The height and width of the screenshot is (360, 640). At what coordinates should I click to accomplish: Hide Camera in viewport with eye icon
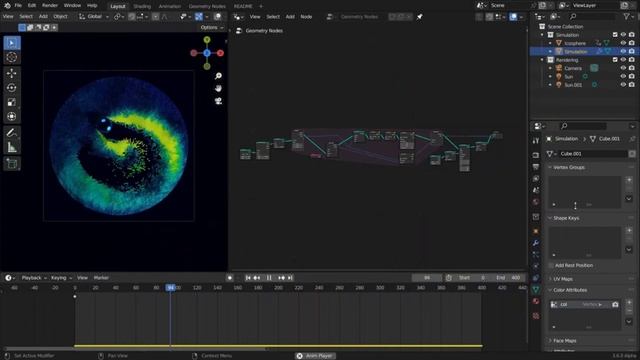pyautogui.click(x=623, y=68)
